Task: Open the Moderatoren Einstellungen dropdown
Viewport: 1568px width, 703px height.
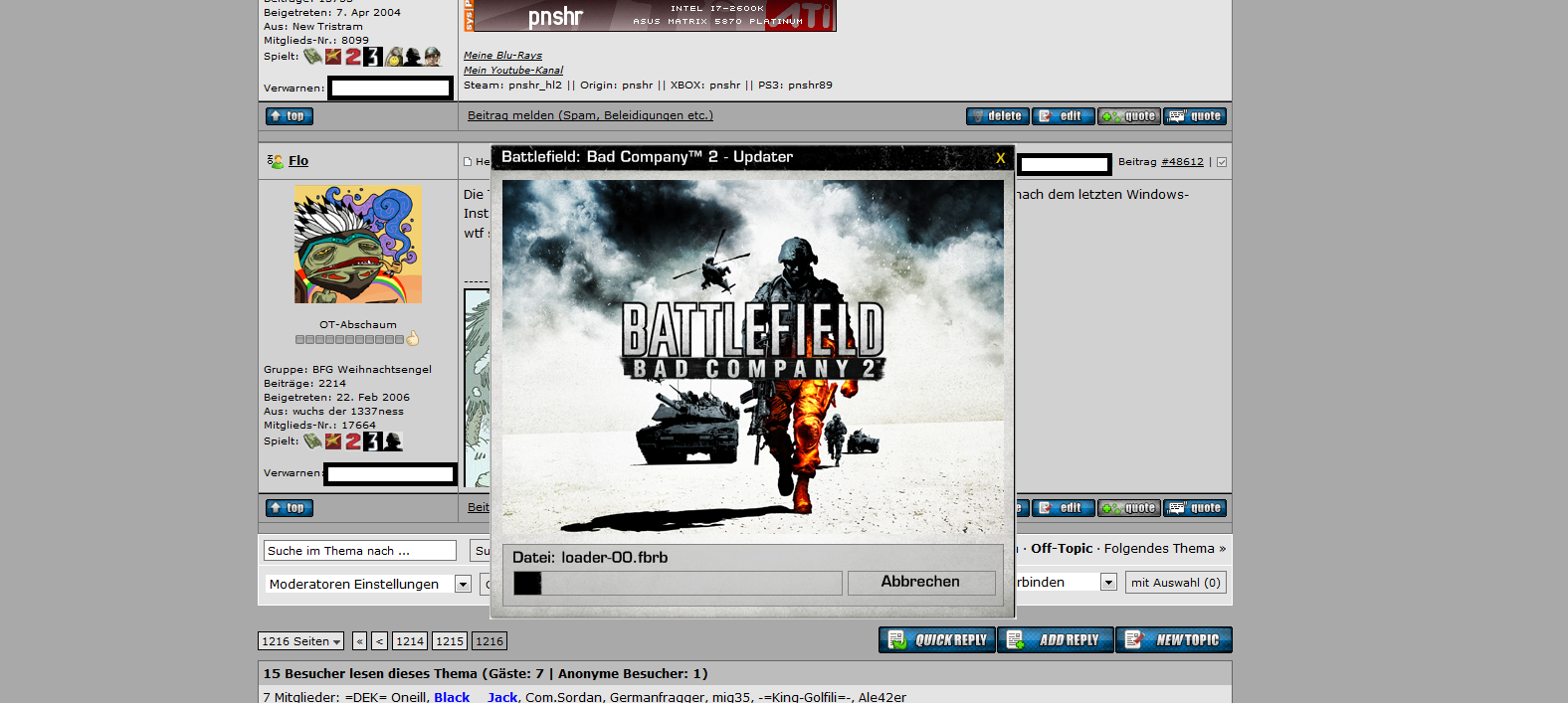Action: tap(367, 584)
